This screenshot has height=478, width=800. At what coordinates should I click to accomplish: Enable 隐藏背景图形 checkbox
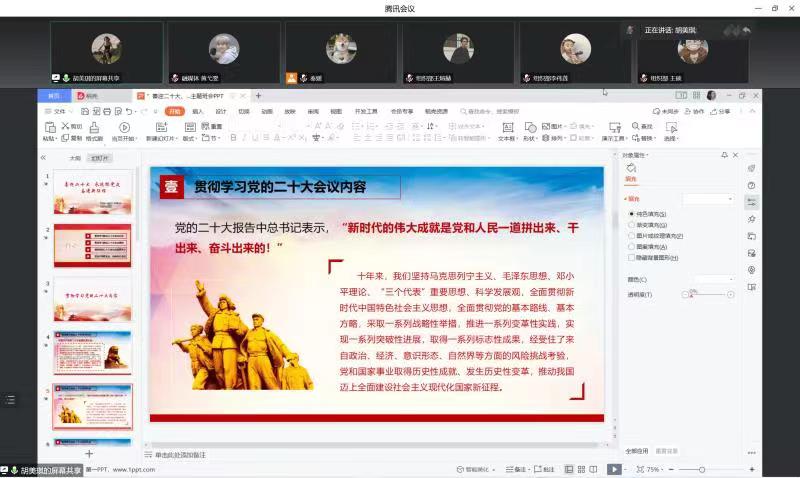click(x=631, y=257)
